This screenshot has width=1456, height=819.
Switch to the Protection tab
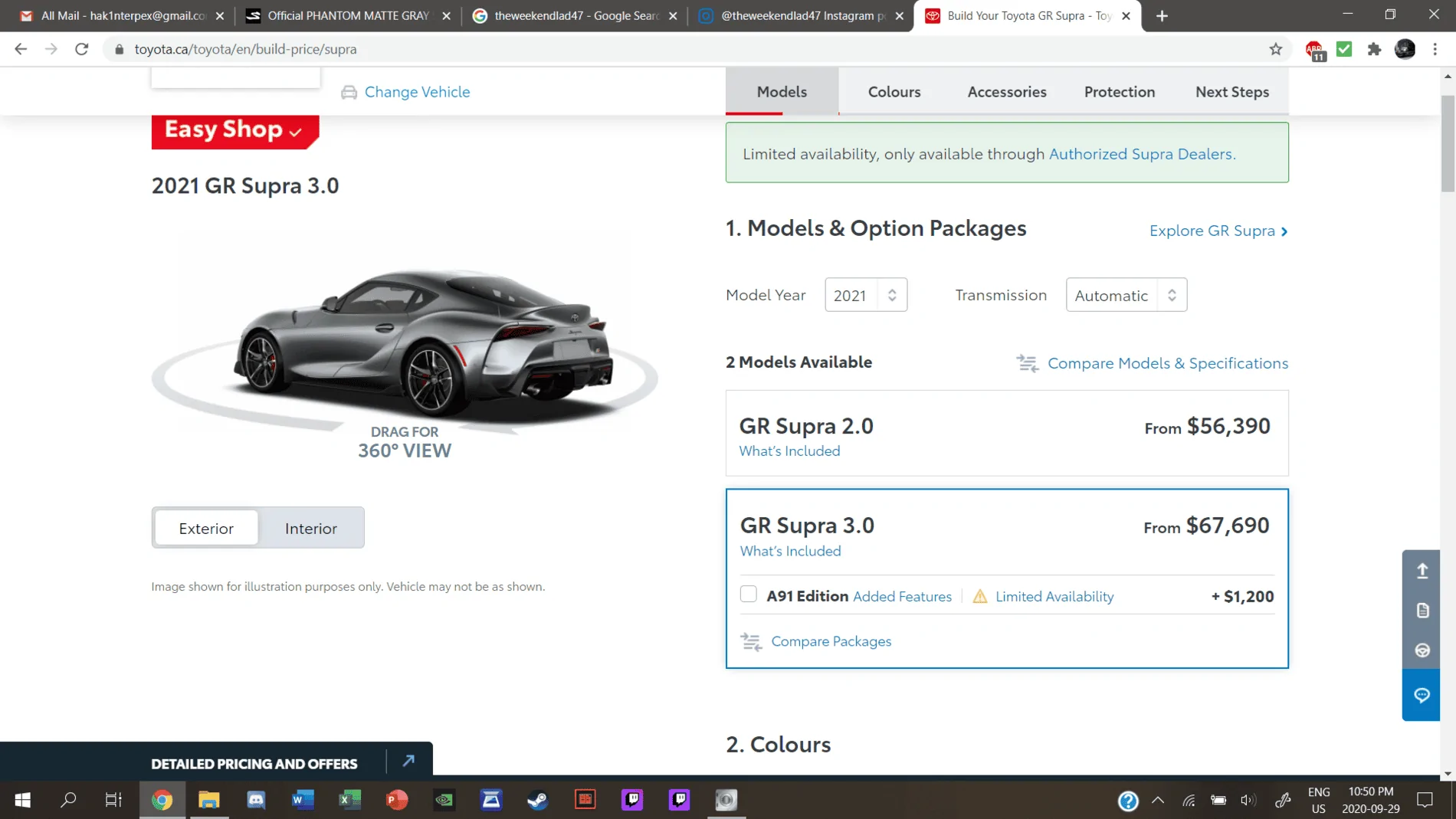click(1120, 92)
